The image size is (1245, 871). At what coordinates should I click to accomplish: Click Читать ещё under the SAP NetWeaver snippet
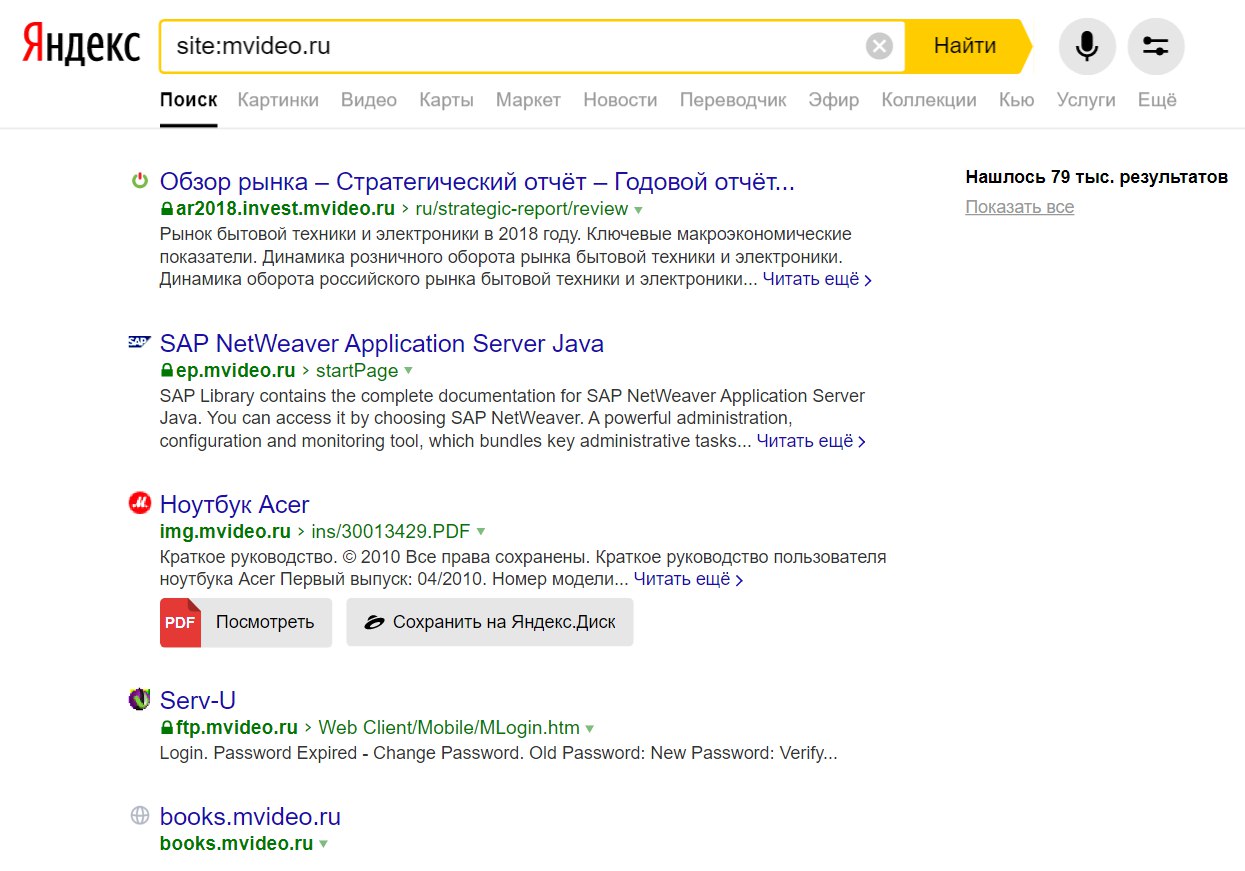pos(811,441)
